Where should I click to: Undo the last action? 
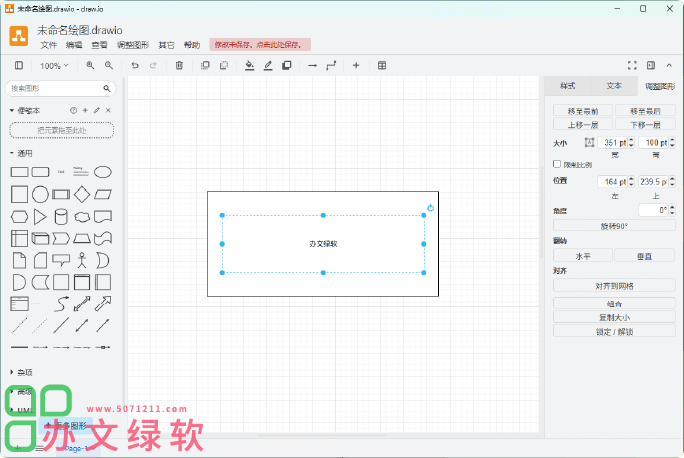pyautogui.click(x=135, y=65)
